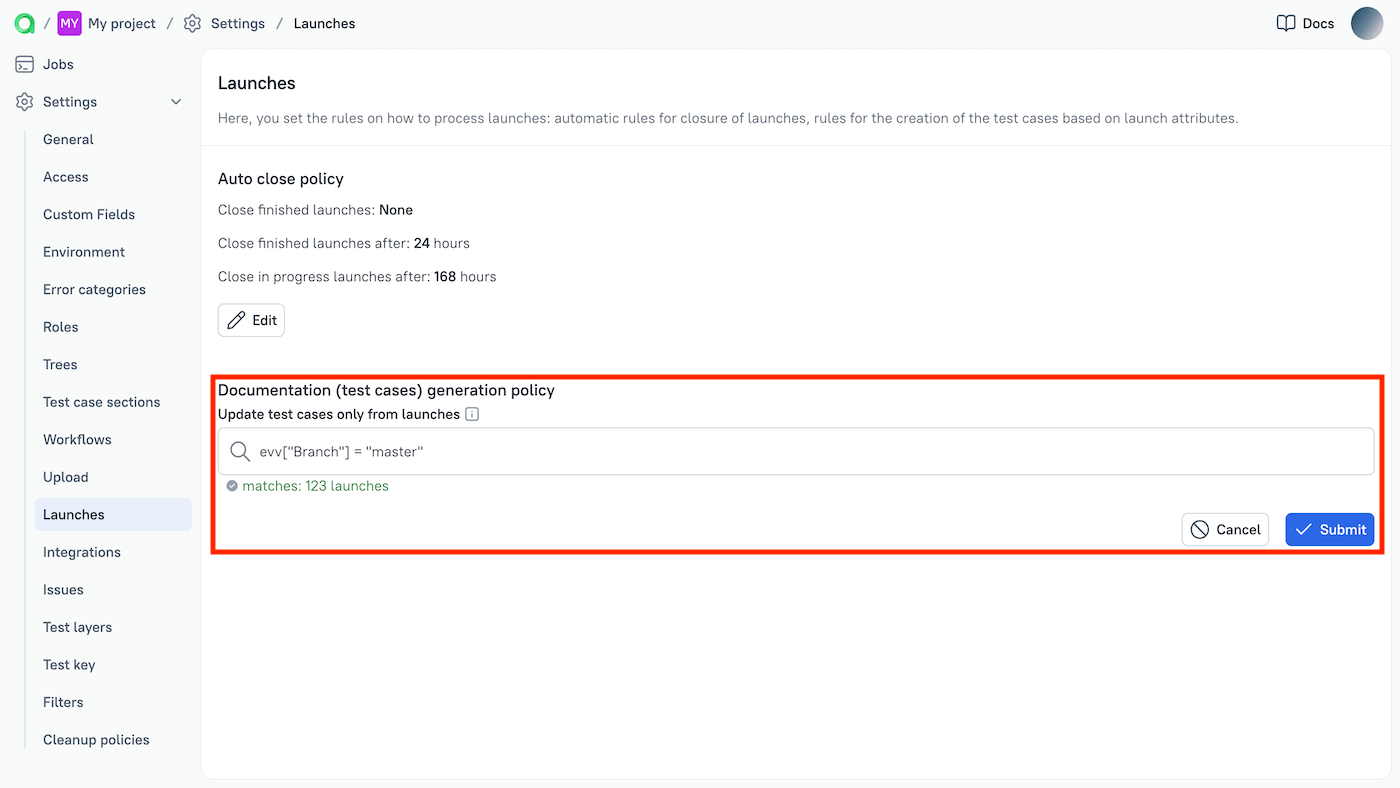Image resolution: width=1400 pixels, height=788 pixels.
Task: Click the magnifier icon in query field
Action: 239,451
